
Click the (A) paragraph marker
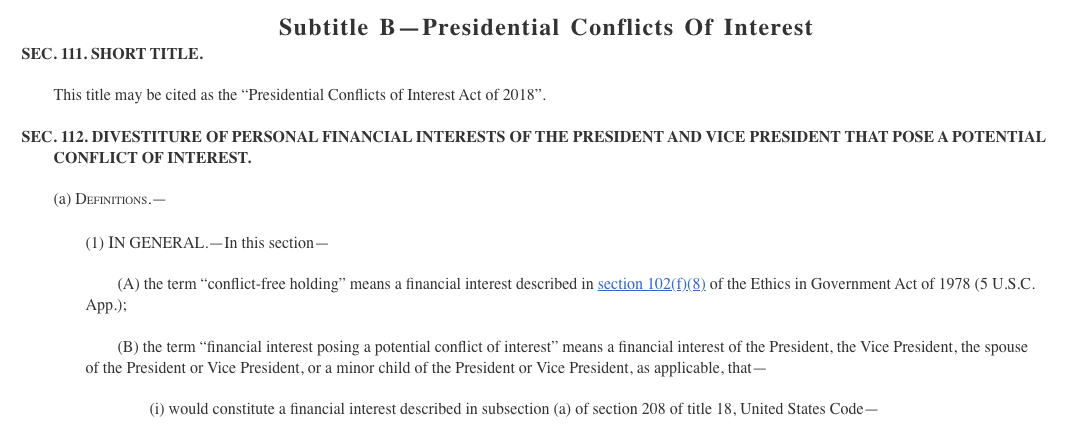point(127,284)
